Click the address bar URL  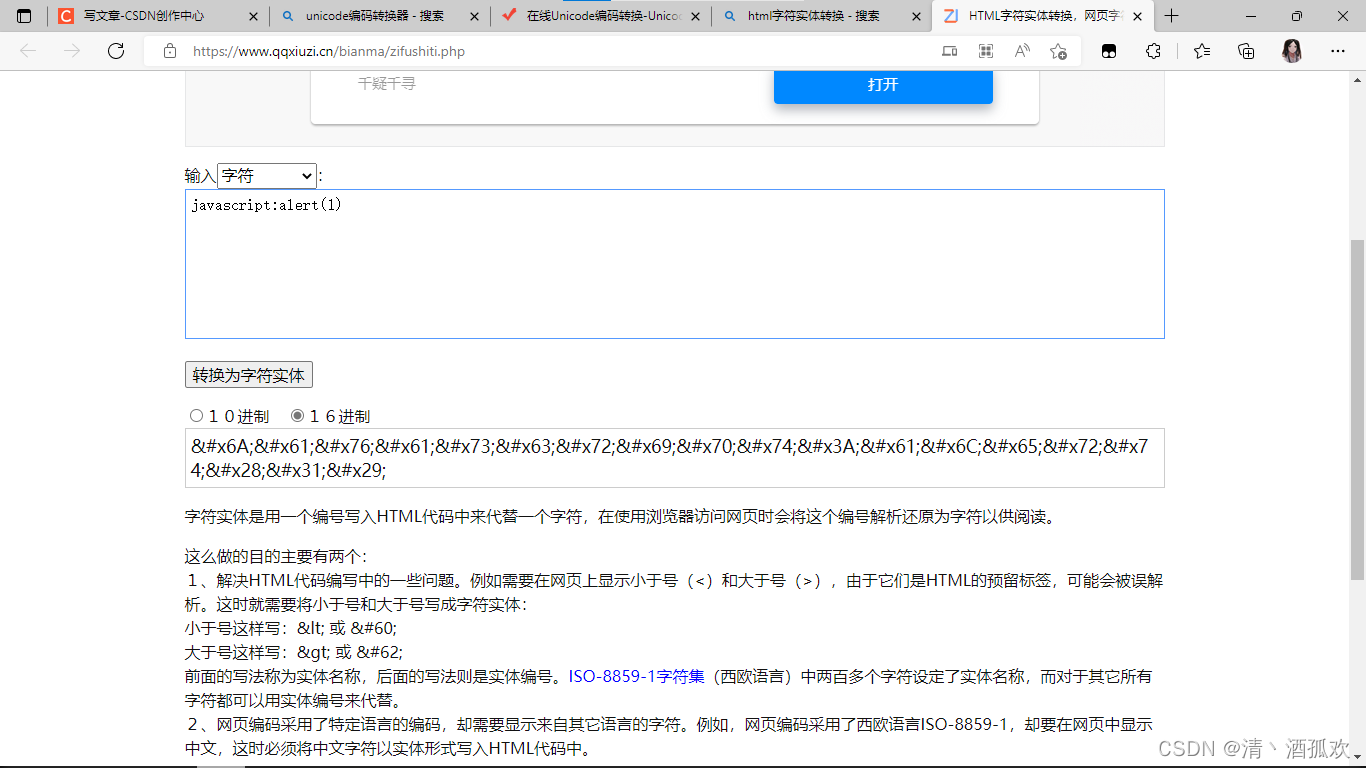click(329, 51)
